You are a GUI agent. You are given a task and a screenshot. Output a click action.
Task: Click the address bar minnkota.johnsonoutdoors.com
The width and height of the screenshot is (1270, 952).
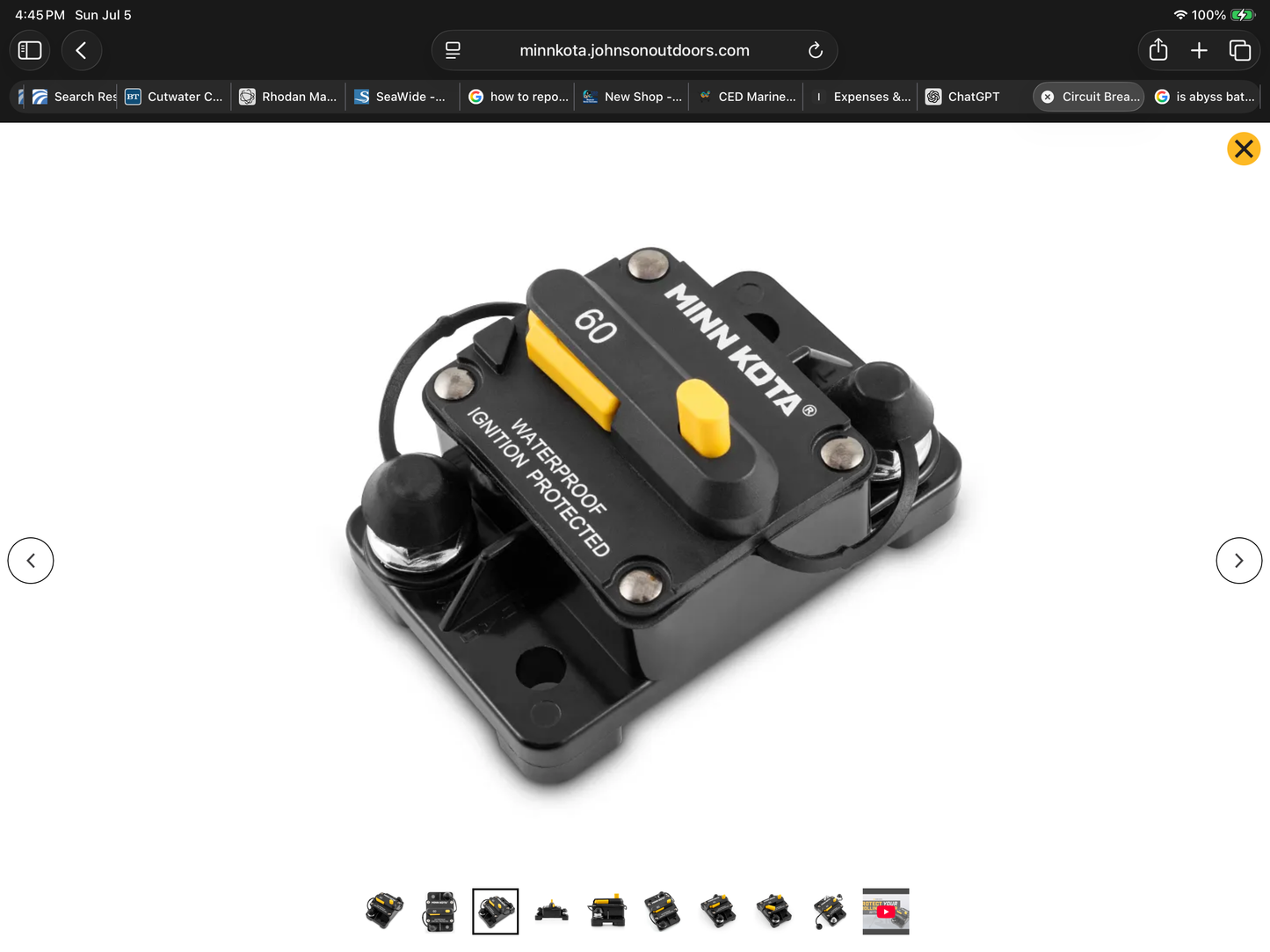click(x=635, y=50)
